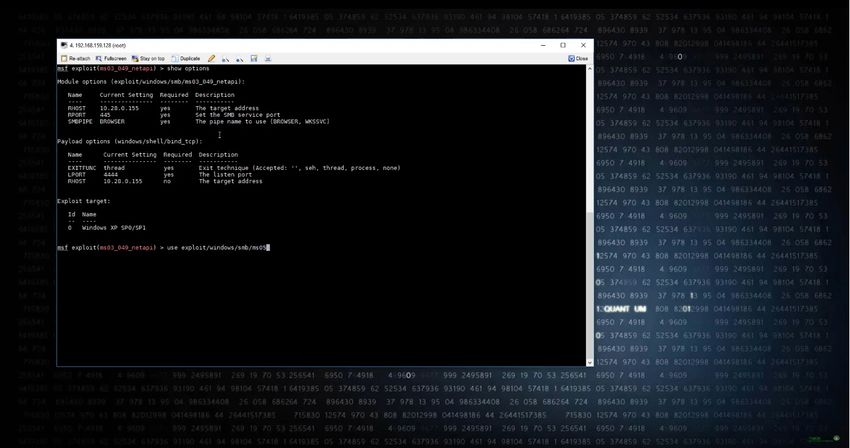Click the 'Windows XP SP0/SP1' target row
Image resolution: width=850 pixels, height=448 pixels.
[107, 228]
